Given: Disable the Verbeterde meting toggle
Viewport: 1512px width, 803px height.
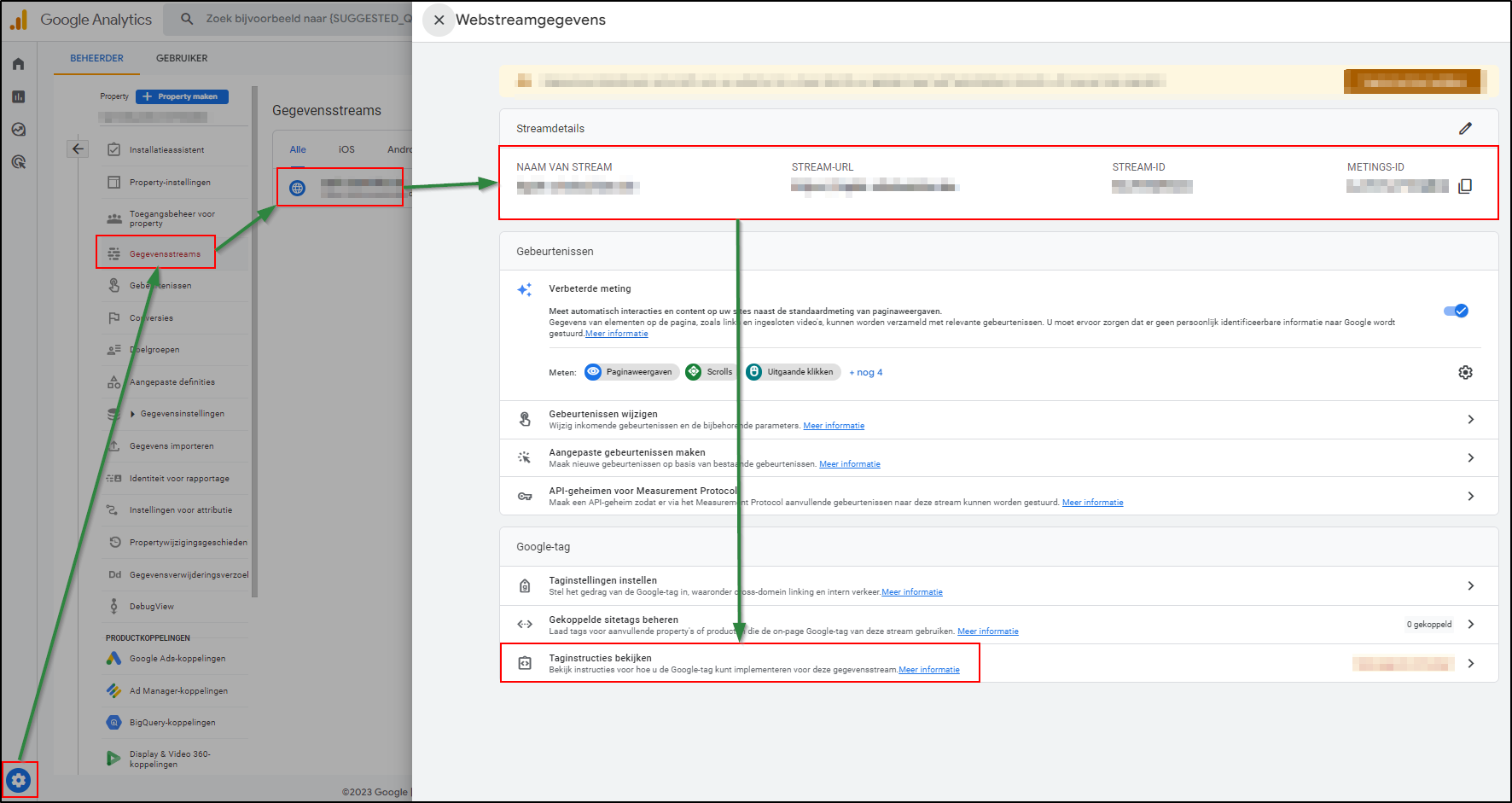Looking at the screenshot, I should [x=1456, y=311].
